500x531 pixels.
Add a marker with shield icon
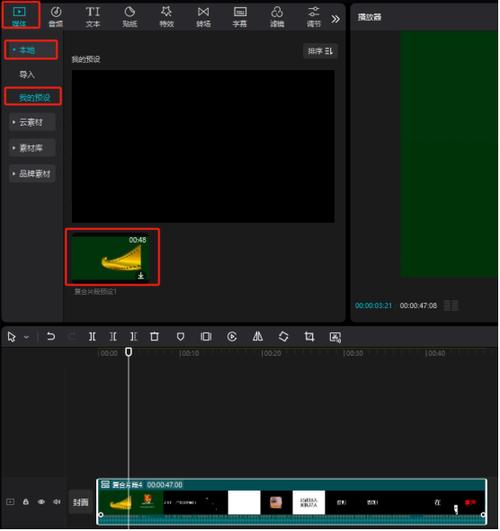click(x=181, y=337)
